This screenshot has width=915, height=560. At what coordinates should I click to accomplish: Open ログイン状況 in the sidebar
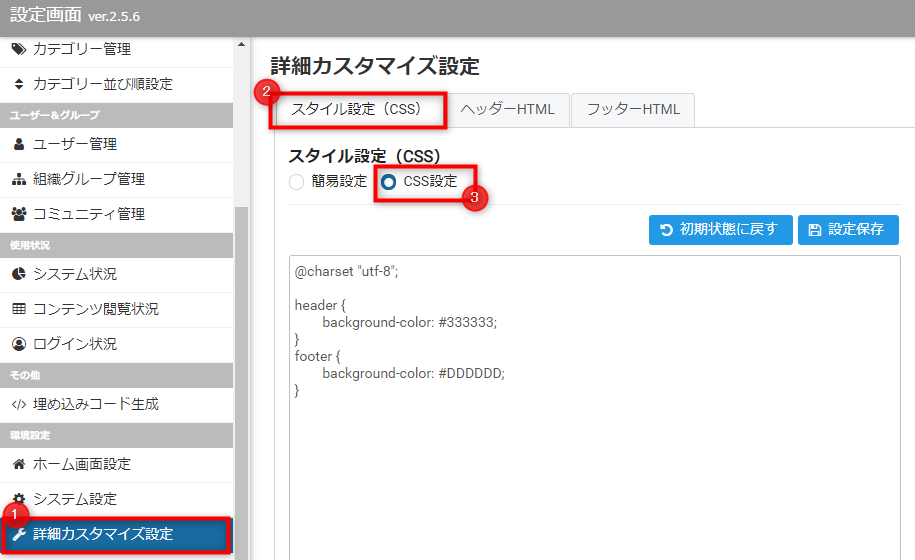click(75, 344)
